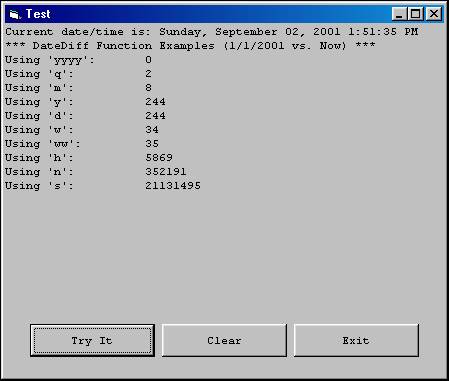The width and height of the screenshot is (449, 381).
Task: Exit the Test application
Action: point(356,340)
